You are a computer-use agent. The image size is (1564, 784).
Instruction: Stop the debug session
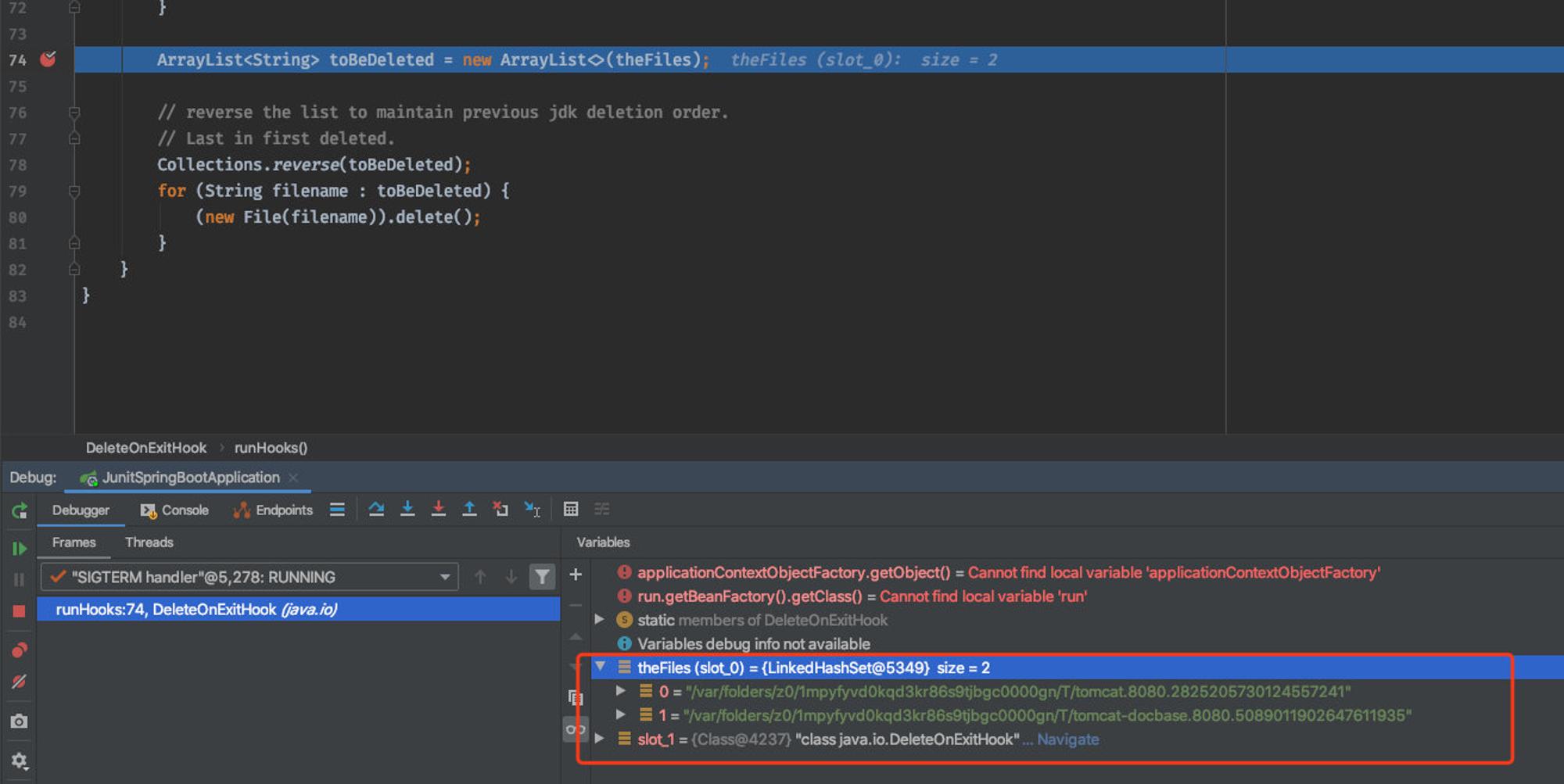(x=20, y=611)
